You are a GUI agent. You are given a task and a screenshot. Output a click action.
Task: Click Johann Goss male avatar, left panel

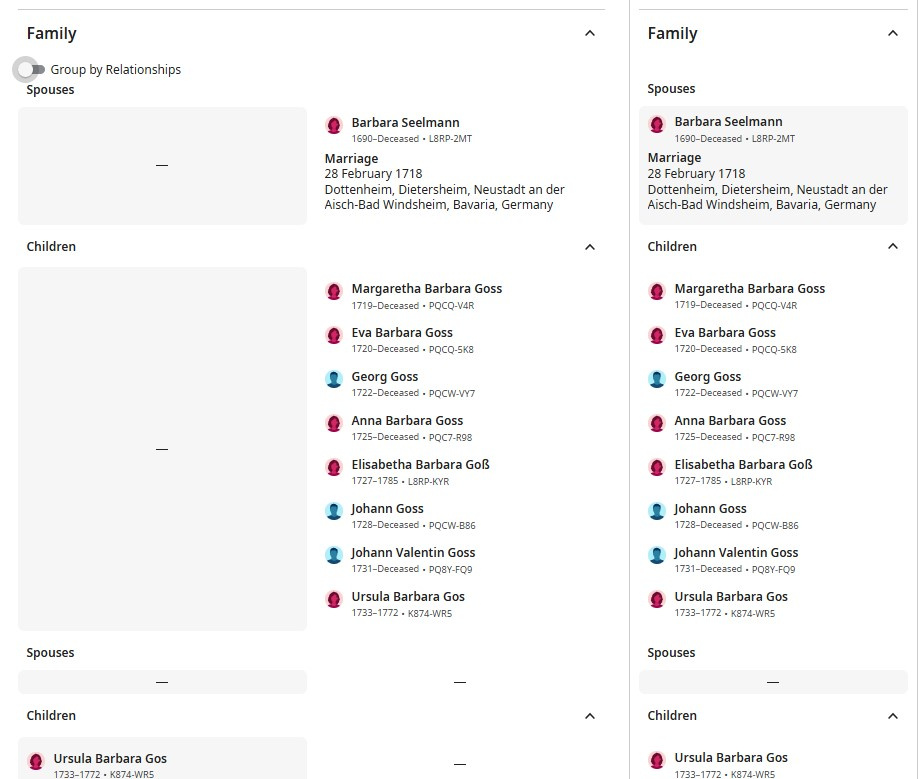(334, 511)
